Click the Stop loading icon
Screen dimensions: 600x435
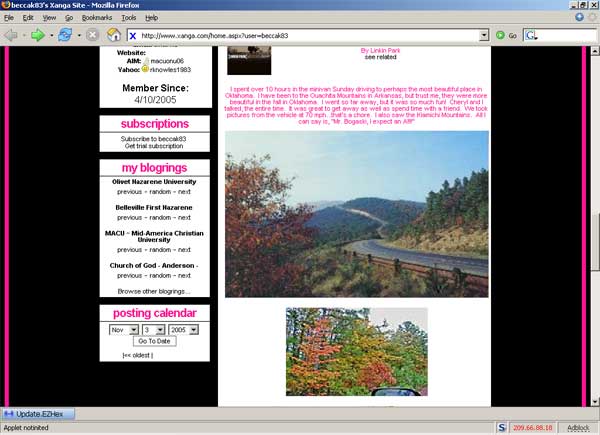click(92, 35)
